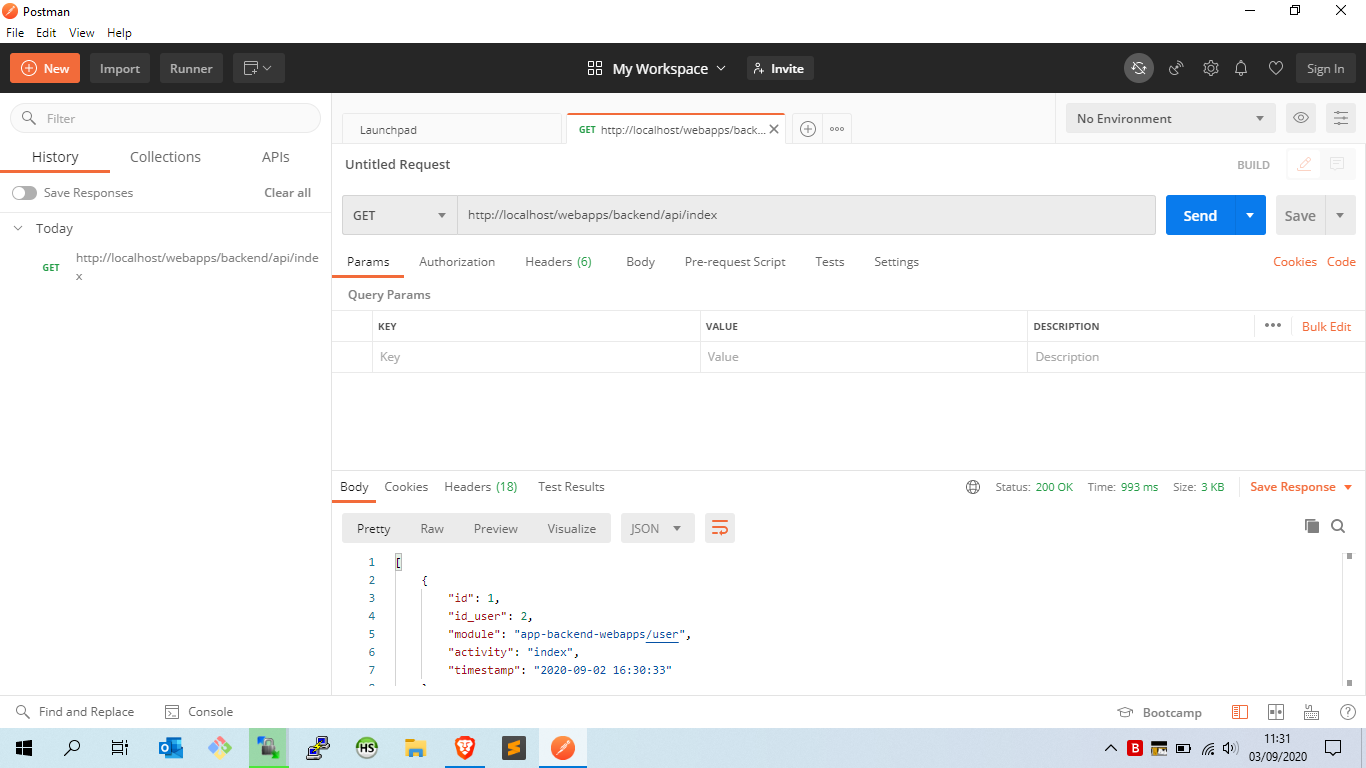The image size is (1366, 768).
Task: Open the Cookies link
Action: [1295, 262]
